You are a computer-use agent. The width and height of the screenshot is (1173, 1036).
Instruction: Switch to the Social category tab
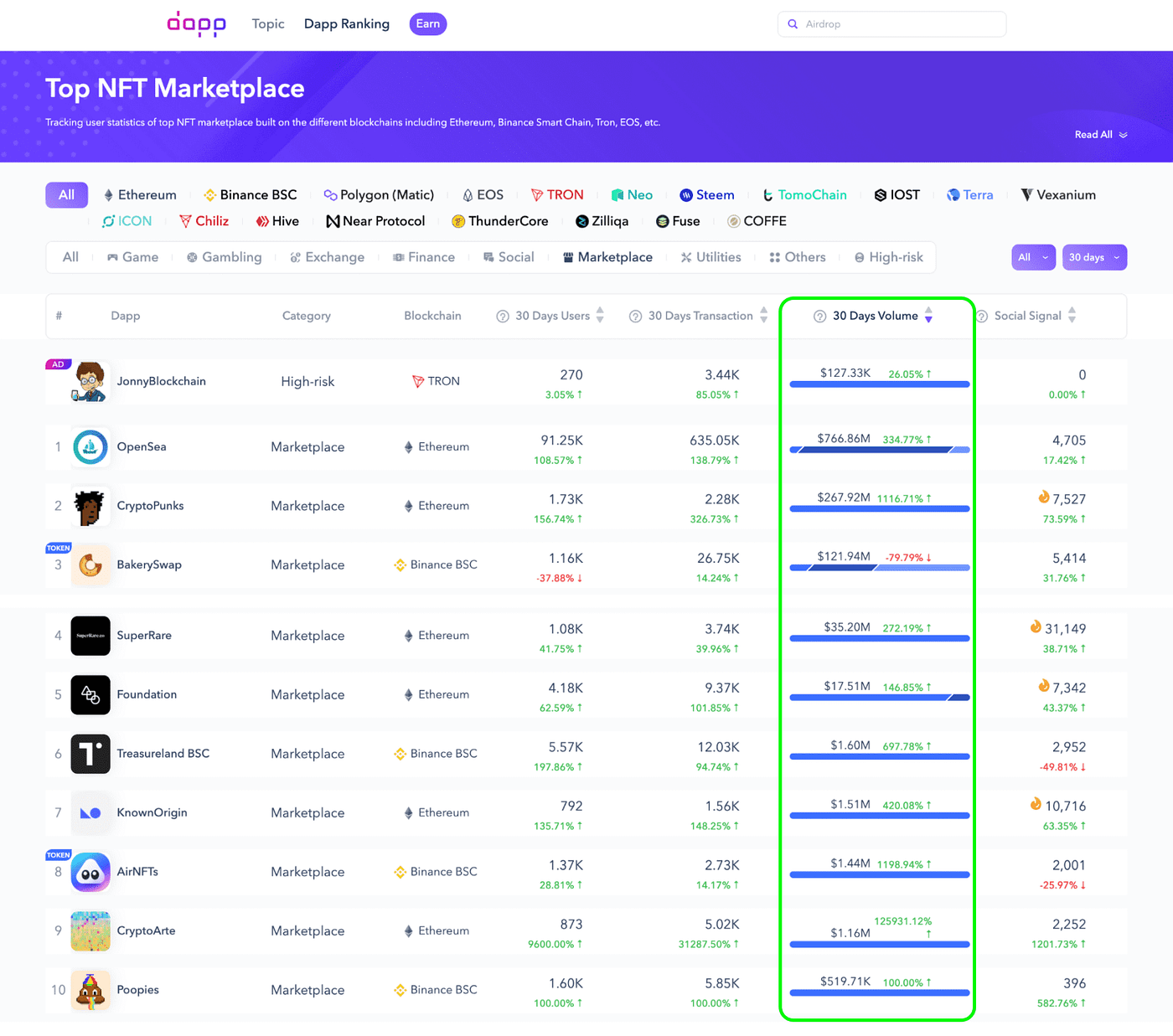tap(509, 258)
